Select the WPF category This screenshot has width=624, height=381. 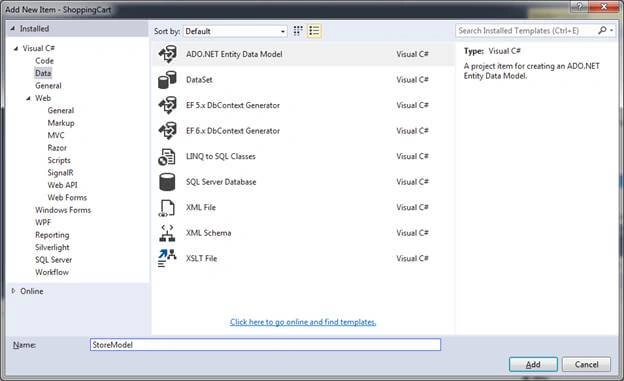point(43,222)
